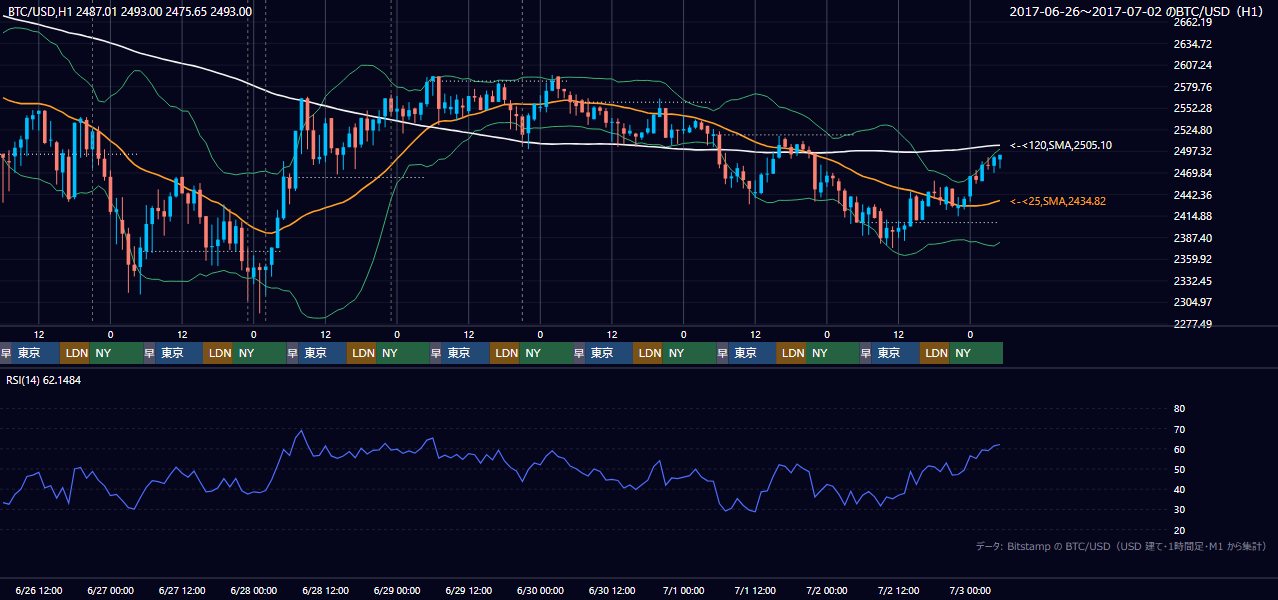Select the 7/2 12:00 time label
Image resolution: width=1278 pixels, height=600 pixels.
click(899, 591)
